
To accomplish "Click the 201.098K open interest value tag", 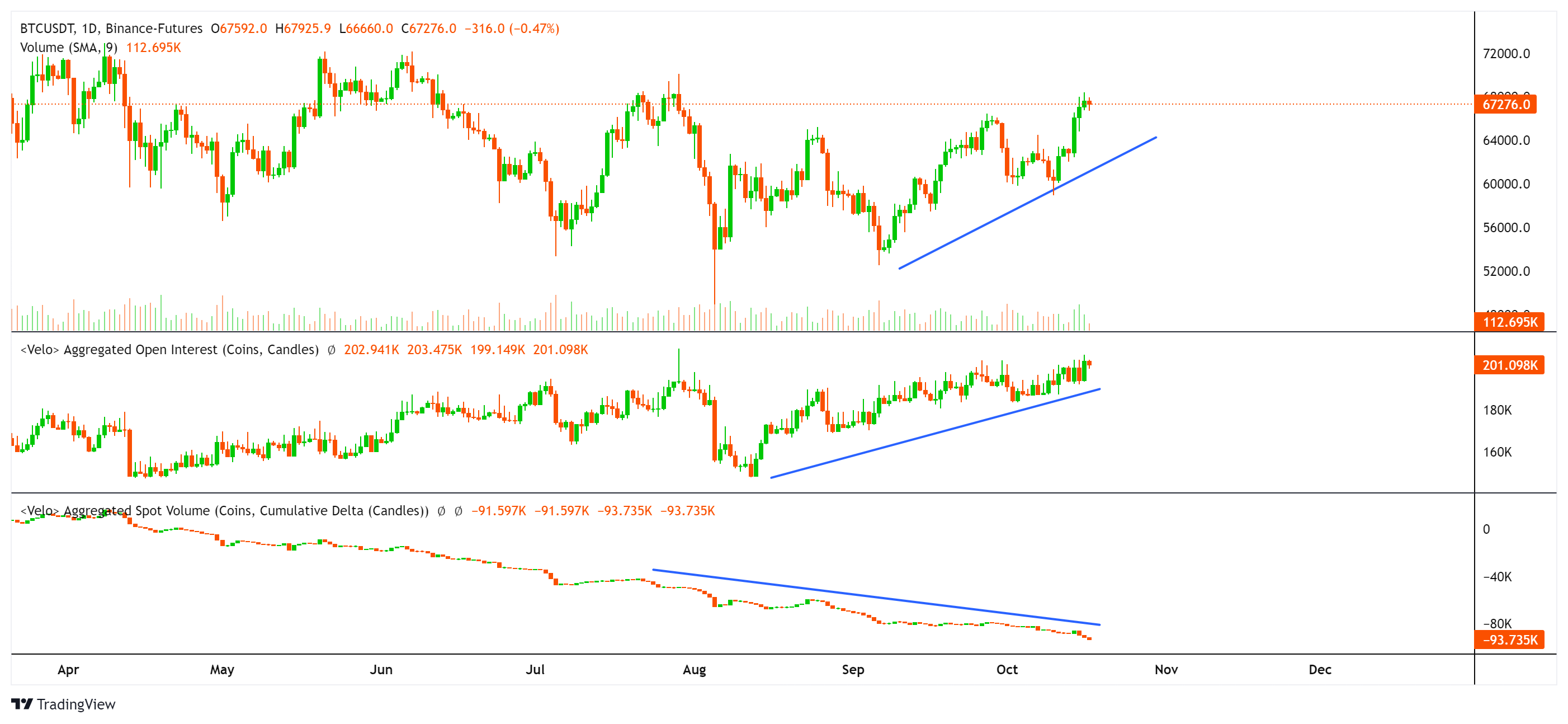I will (1509, 365).
